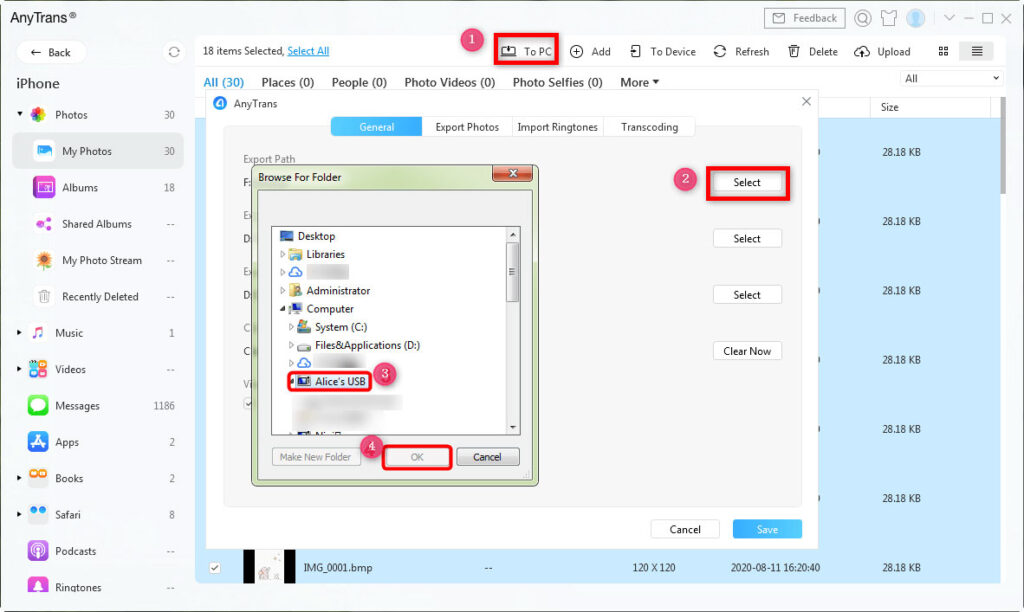Switch to Import Ringtones tab
The image size is (1024, 612).
557,127
